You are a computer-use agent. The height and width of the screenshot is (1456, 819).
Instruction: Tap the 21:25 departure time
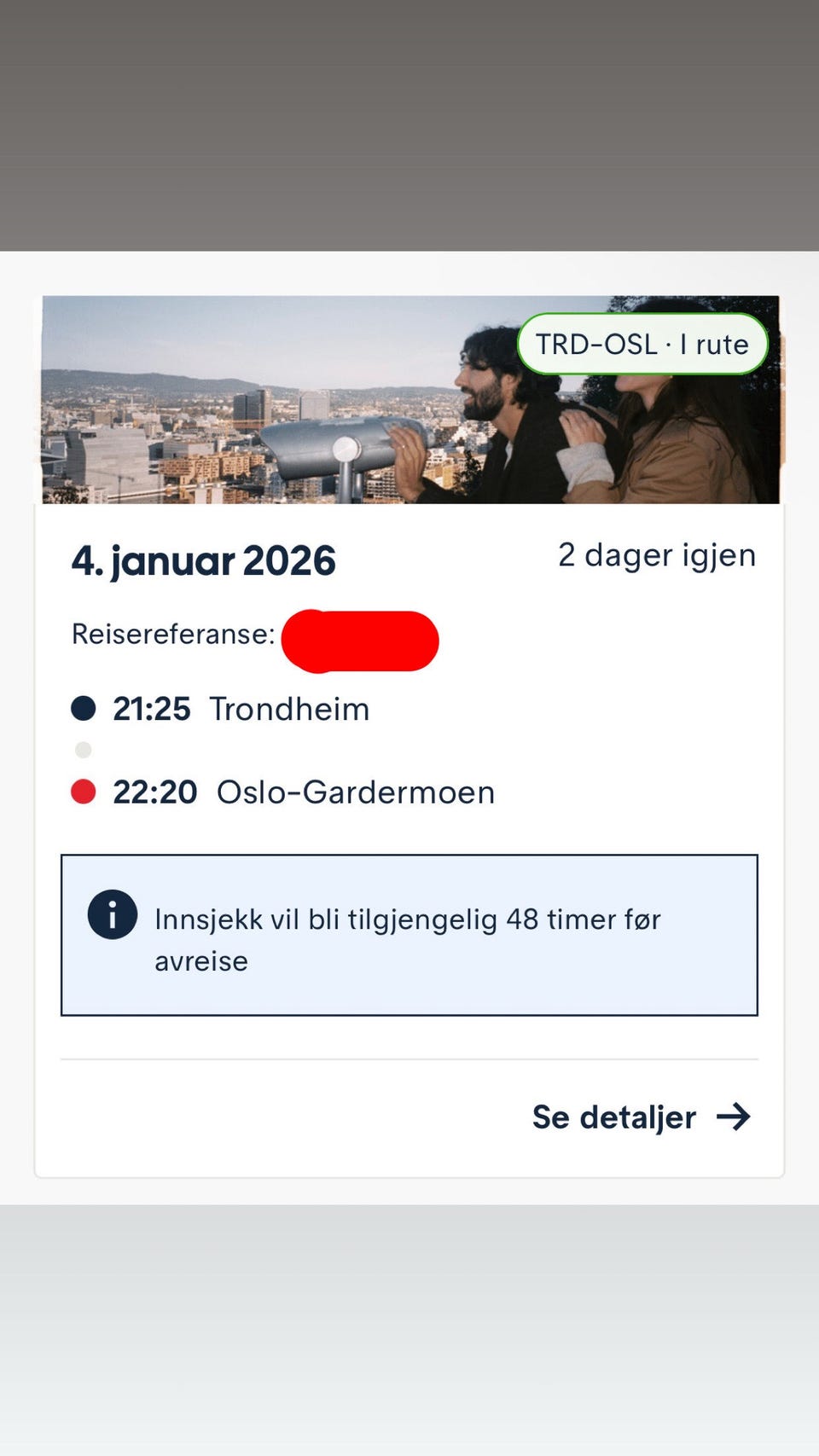point(151,709)
